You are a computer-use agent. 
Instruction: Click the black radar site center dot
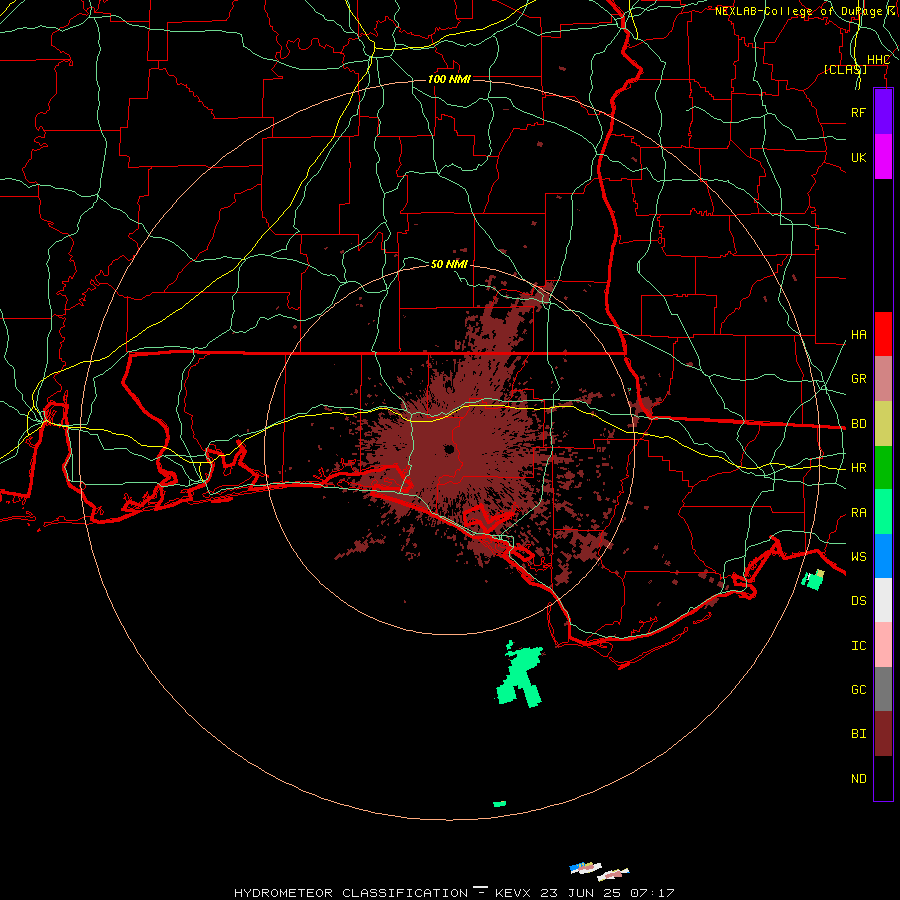tap(449, 449)
